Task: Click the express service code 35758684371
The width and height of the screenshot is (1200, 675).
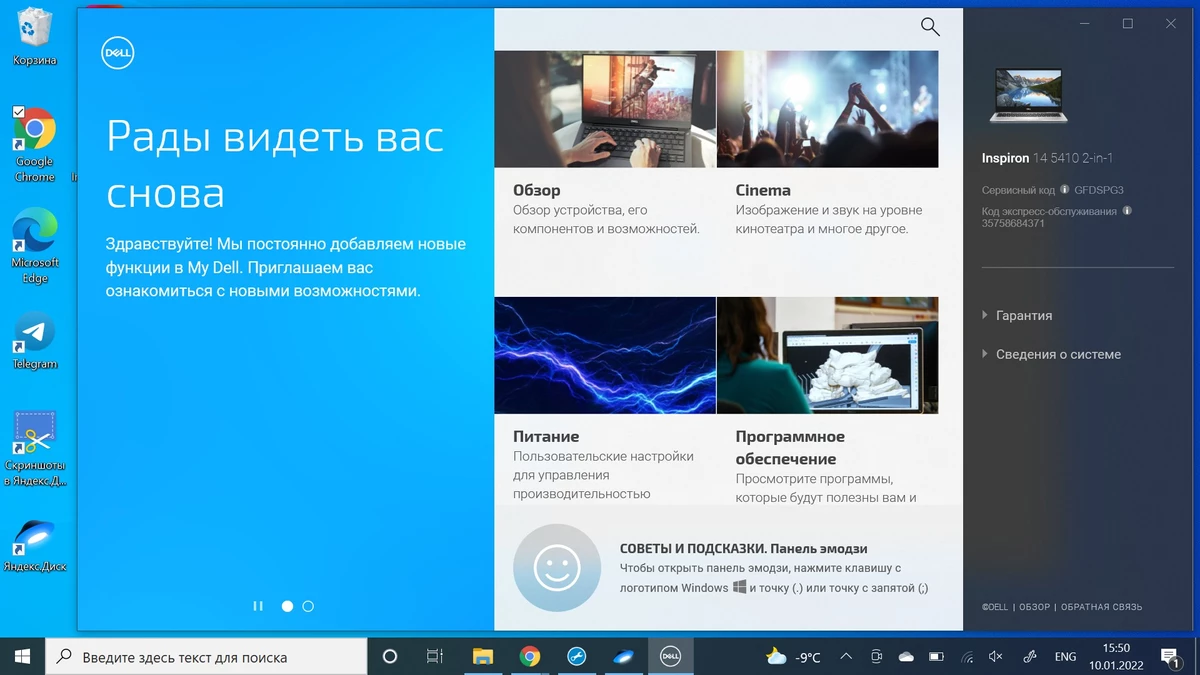Action: (1013, 223)
